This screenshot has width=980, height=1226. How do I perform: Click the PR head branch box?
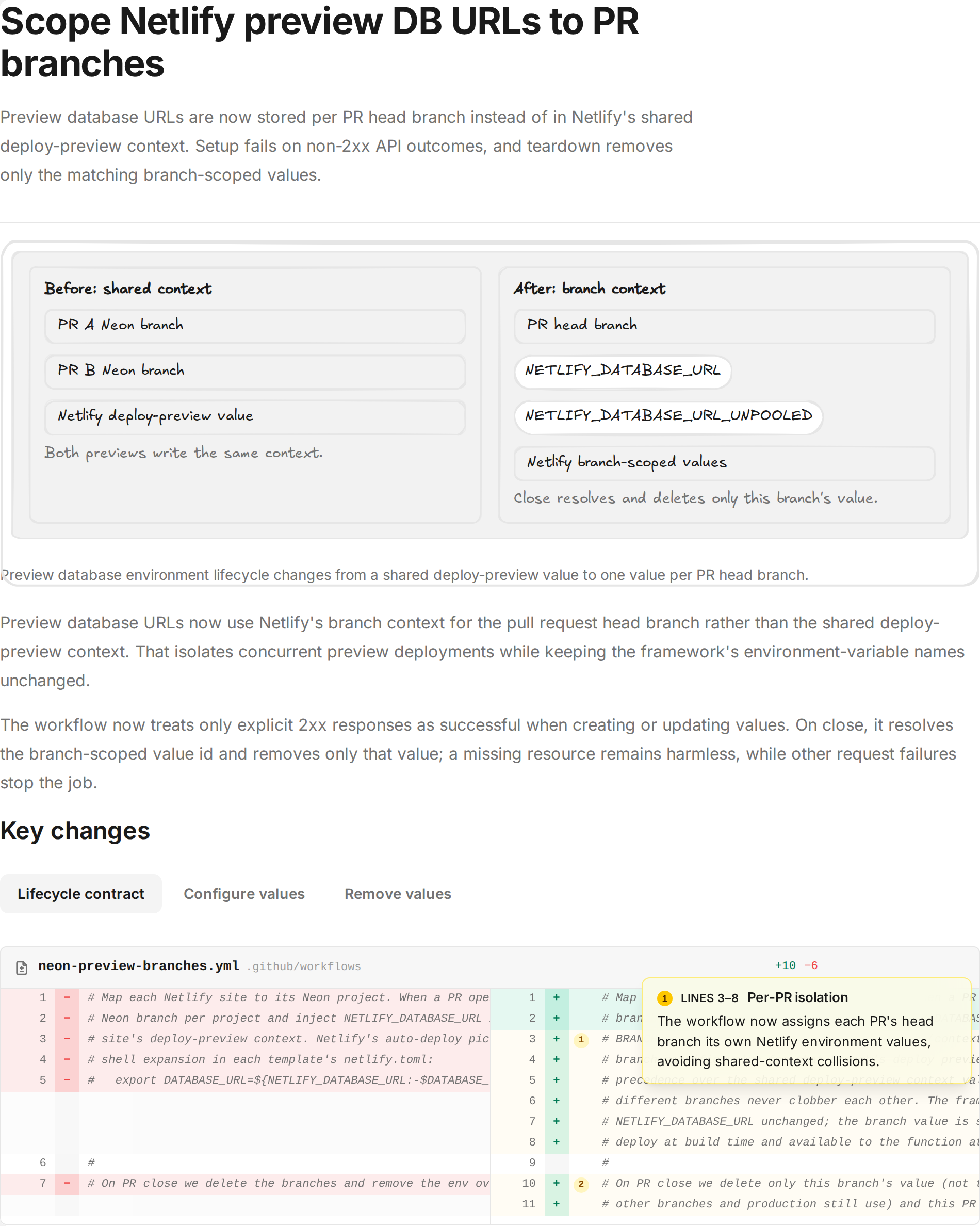coord(725,326)
